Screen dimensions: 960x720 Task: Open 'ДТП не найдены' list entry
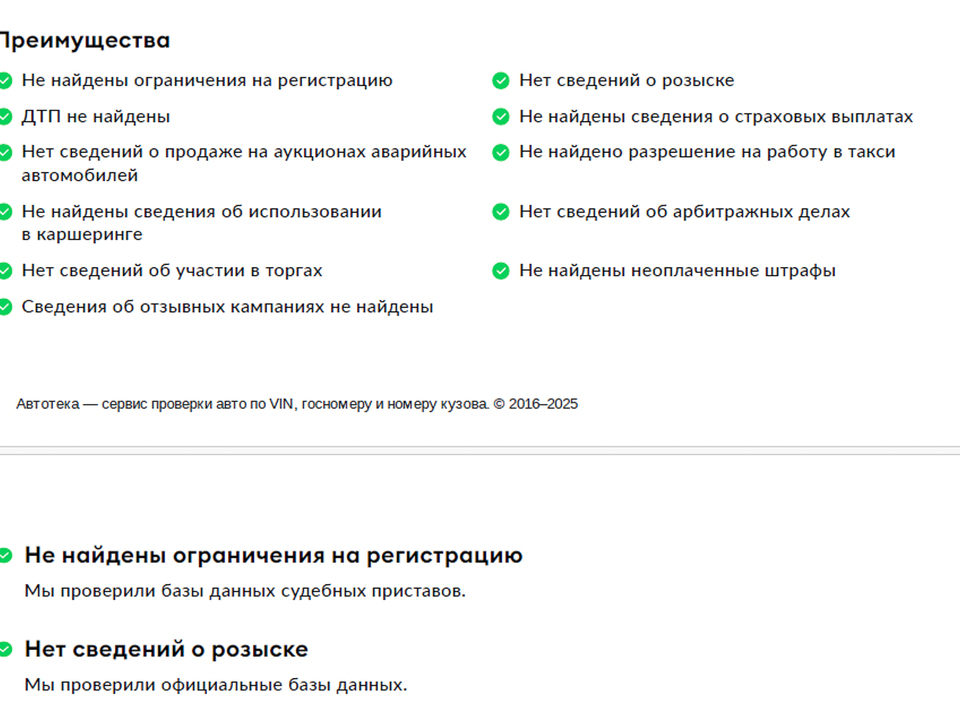tap(96, 116)
